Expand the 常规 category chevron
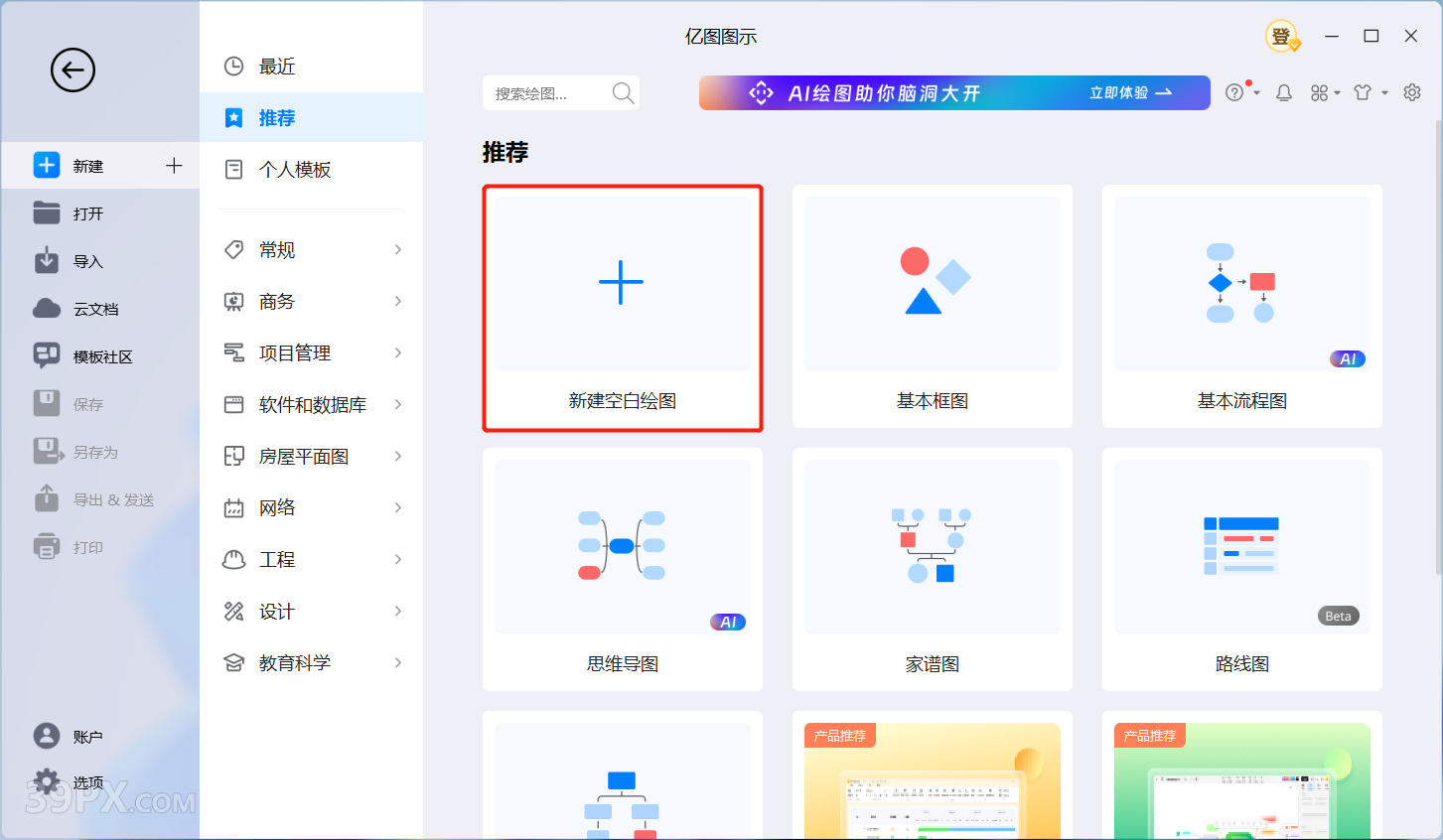This screenshot has width=1443, height=840. coord(398,249)
